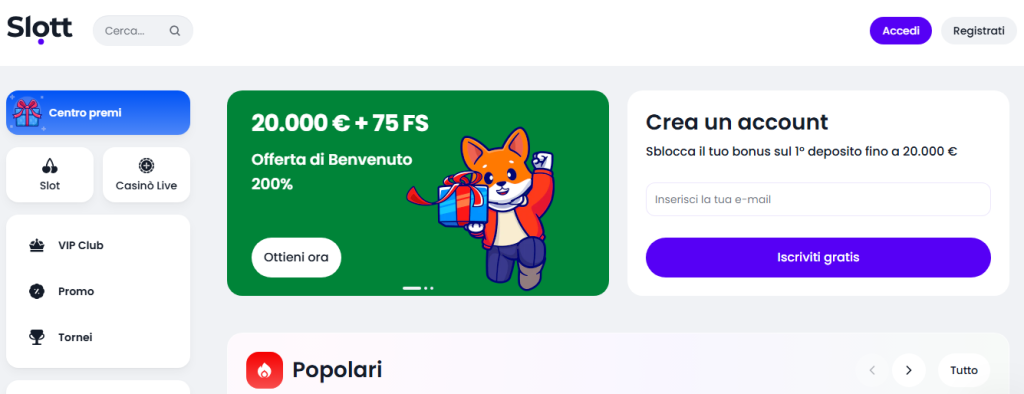Click Iscriviti gratis button
This screenshot has height=394, width=1024.
click(818, 257)
